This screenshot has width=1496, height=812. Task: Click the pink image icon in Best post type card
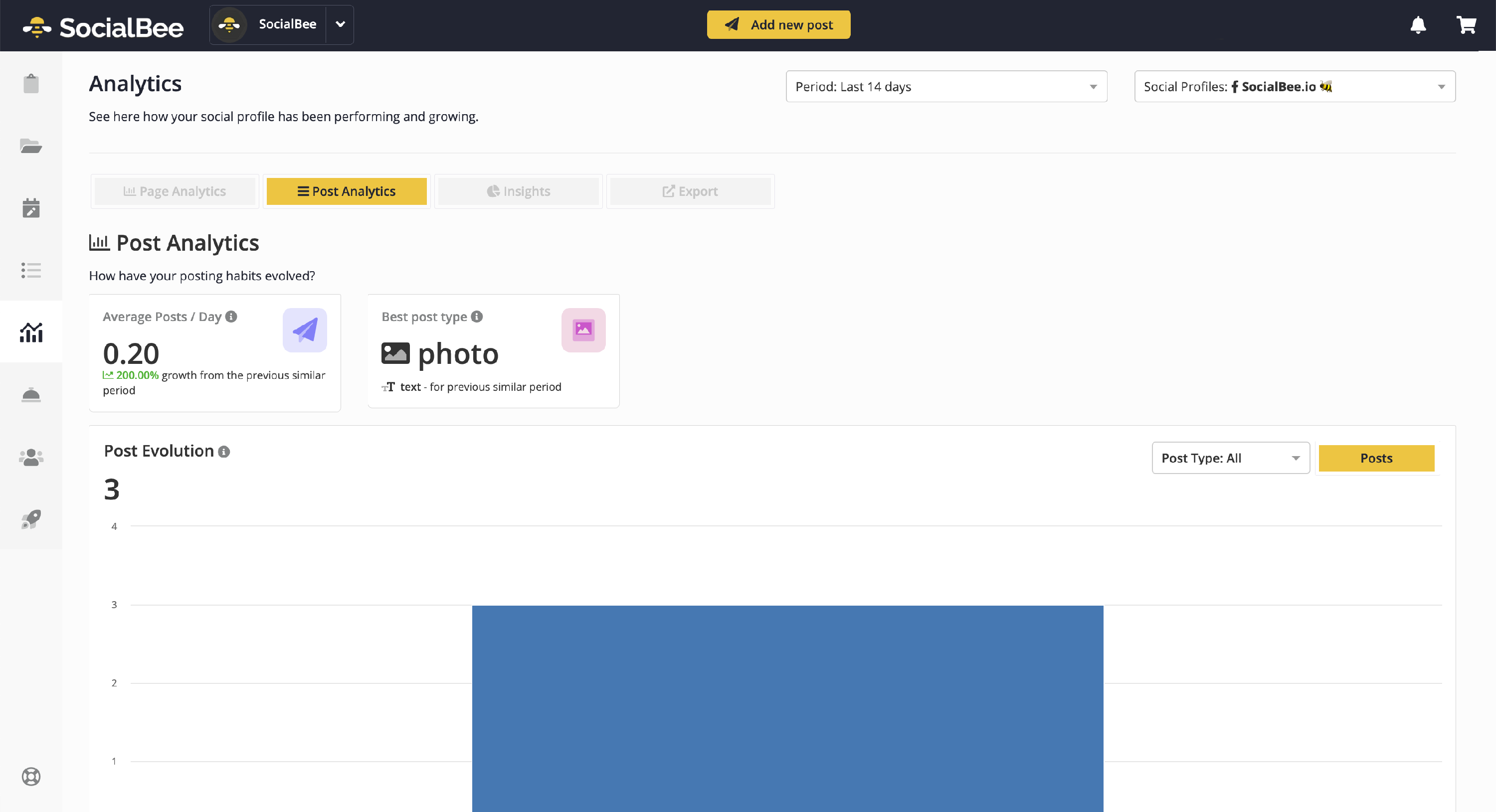[583, 329]
